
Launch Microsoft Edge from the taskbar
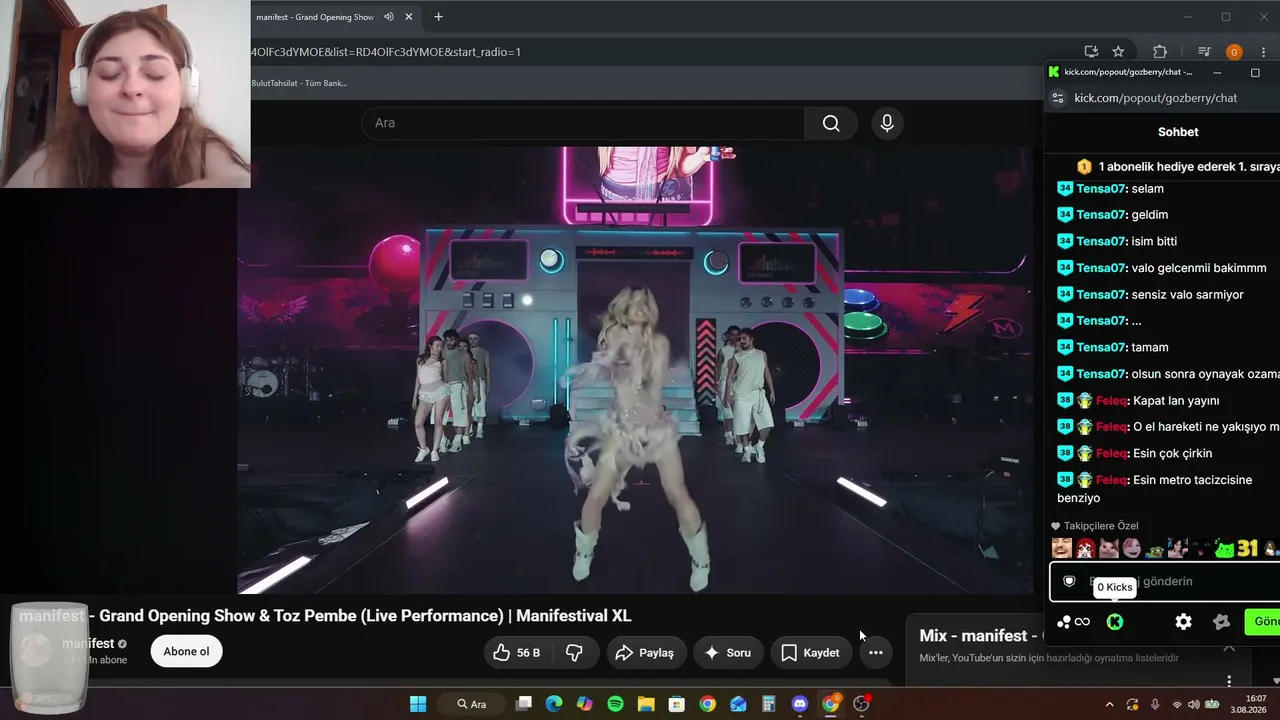click(x=554, y=704)
